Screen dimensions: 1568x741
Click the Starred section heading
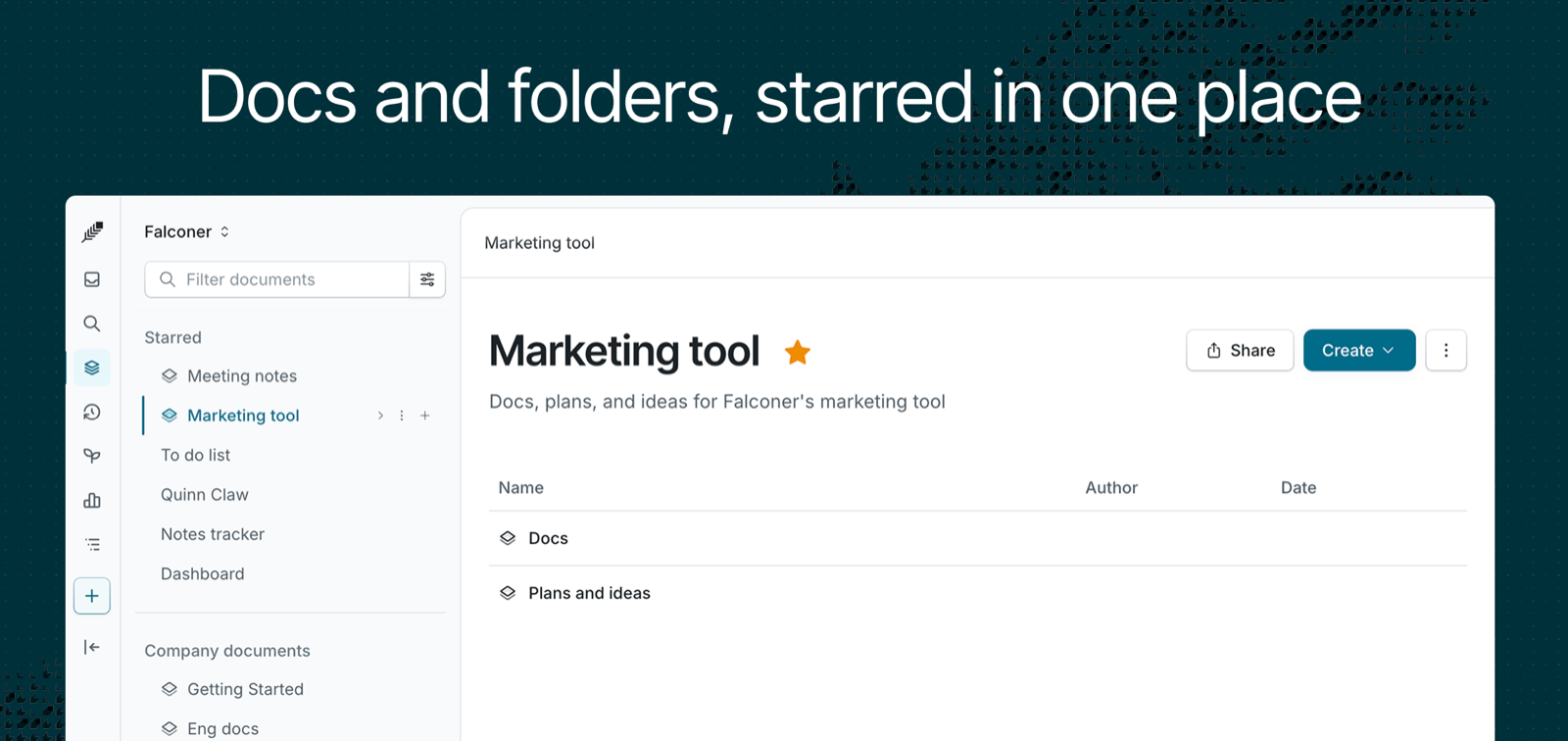click(x=173, y=337)
